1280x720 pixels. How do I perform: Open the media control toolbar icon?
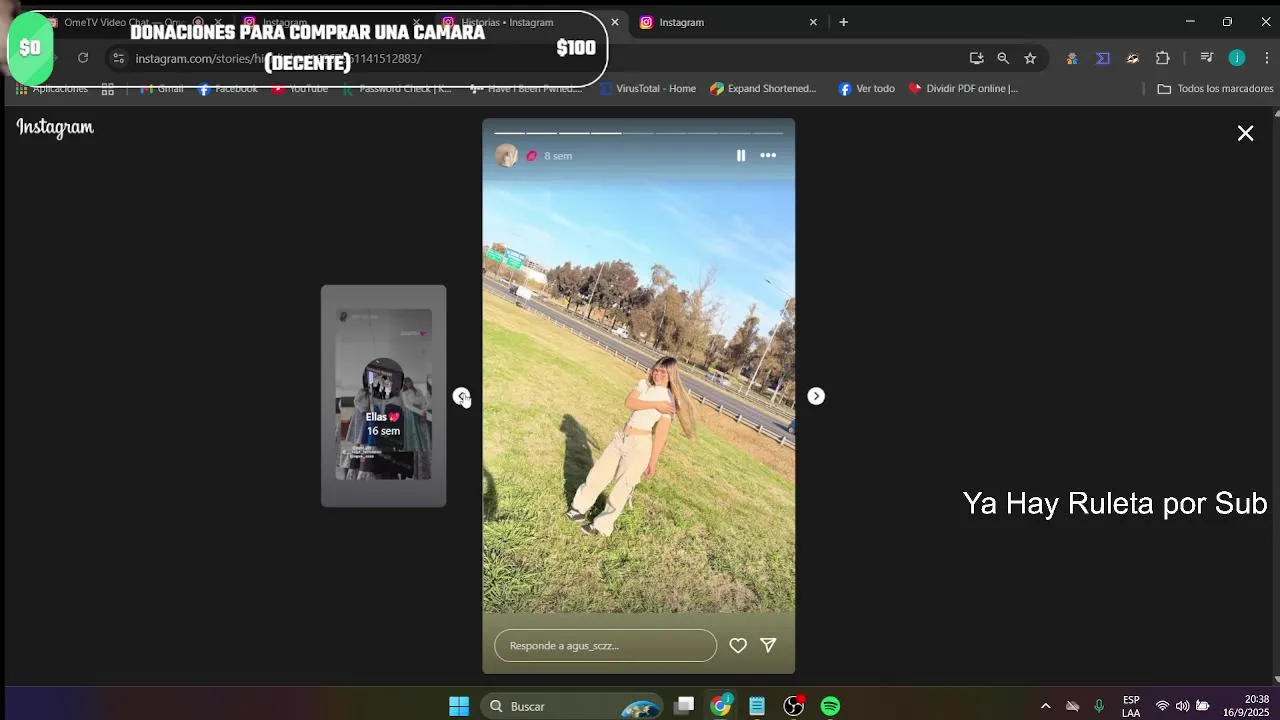(x=1206, y=58)
